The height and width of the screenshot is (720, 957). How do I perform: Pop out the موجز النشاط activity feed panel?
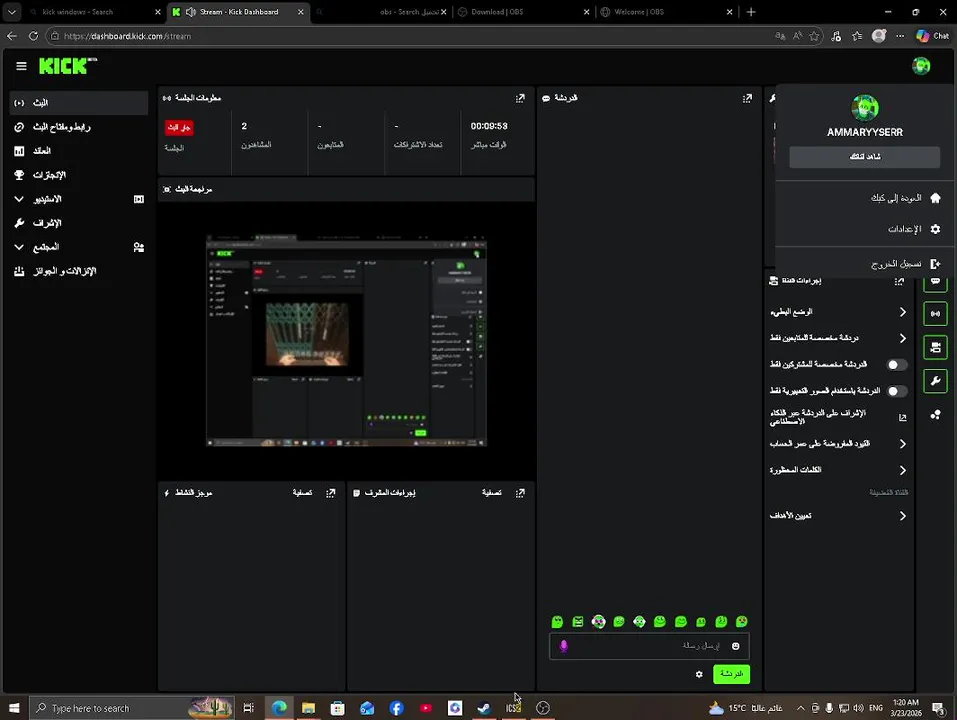pyautogui.click(x=331, y=493)
